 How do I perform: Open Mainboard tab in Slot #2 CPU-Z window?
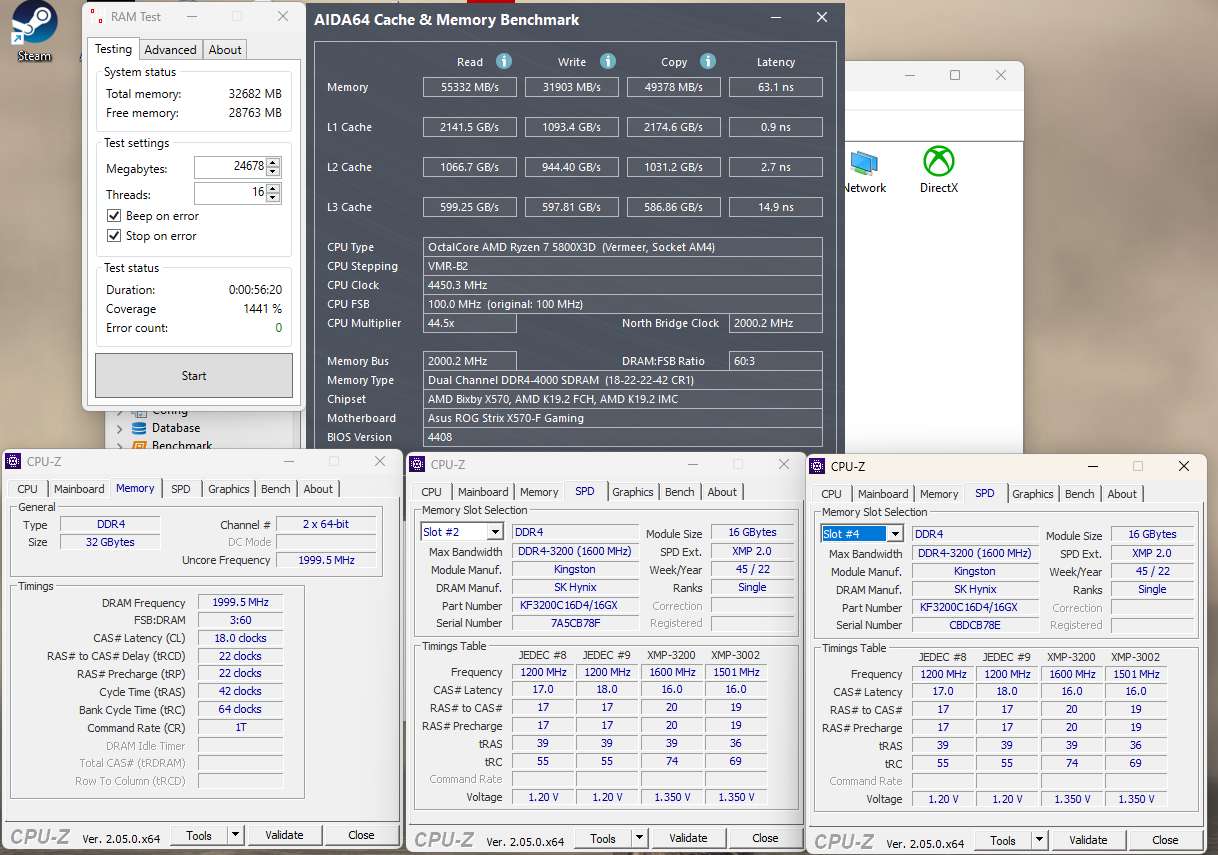pos(483,492)
